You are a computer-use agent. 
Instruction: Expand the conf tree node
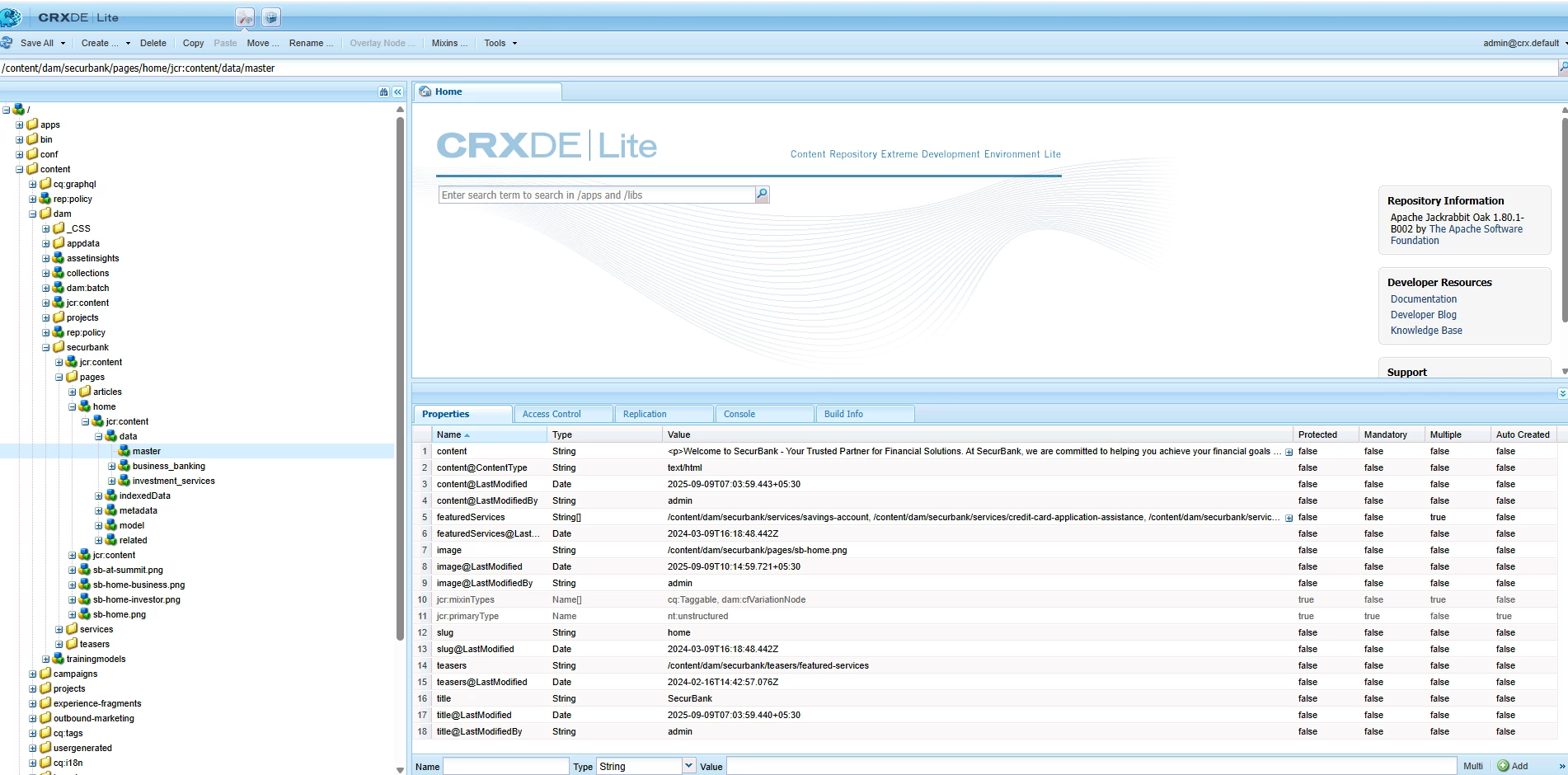click(20, 155)
